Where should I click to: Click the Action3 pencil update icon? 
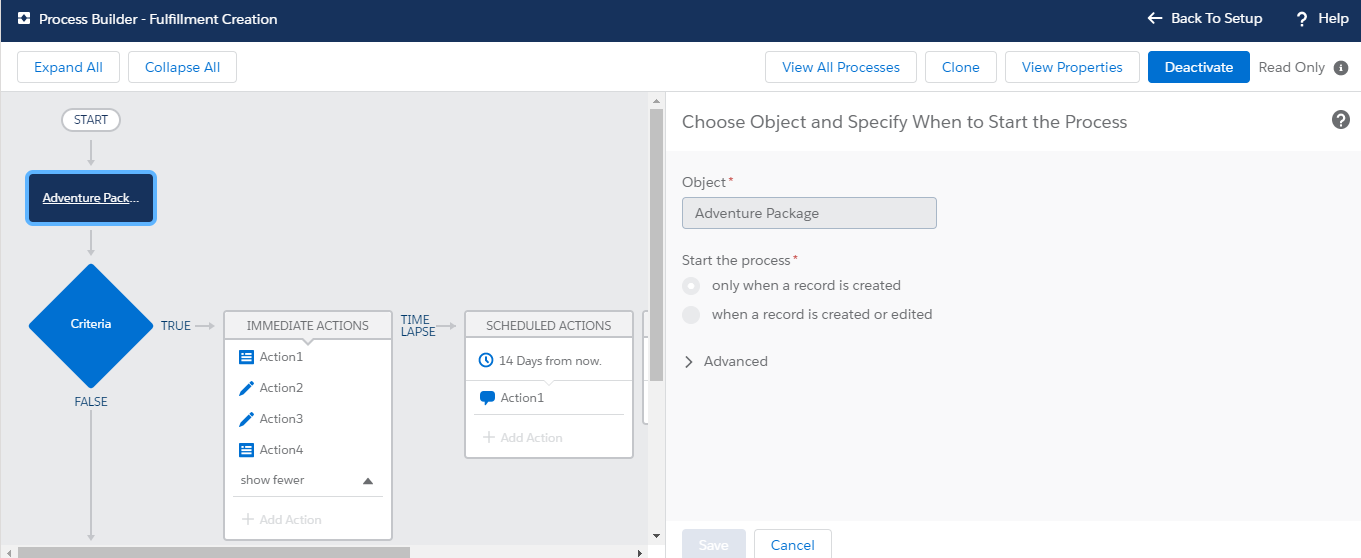[x=247, y=419]
